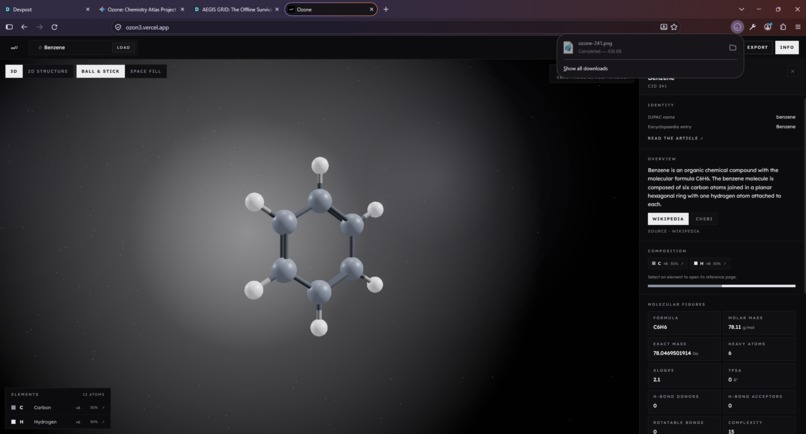806x434 pixels.
Task: Click the Exact Mass 78.0469501914 value
Action: [672, 353]
